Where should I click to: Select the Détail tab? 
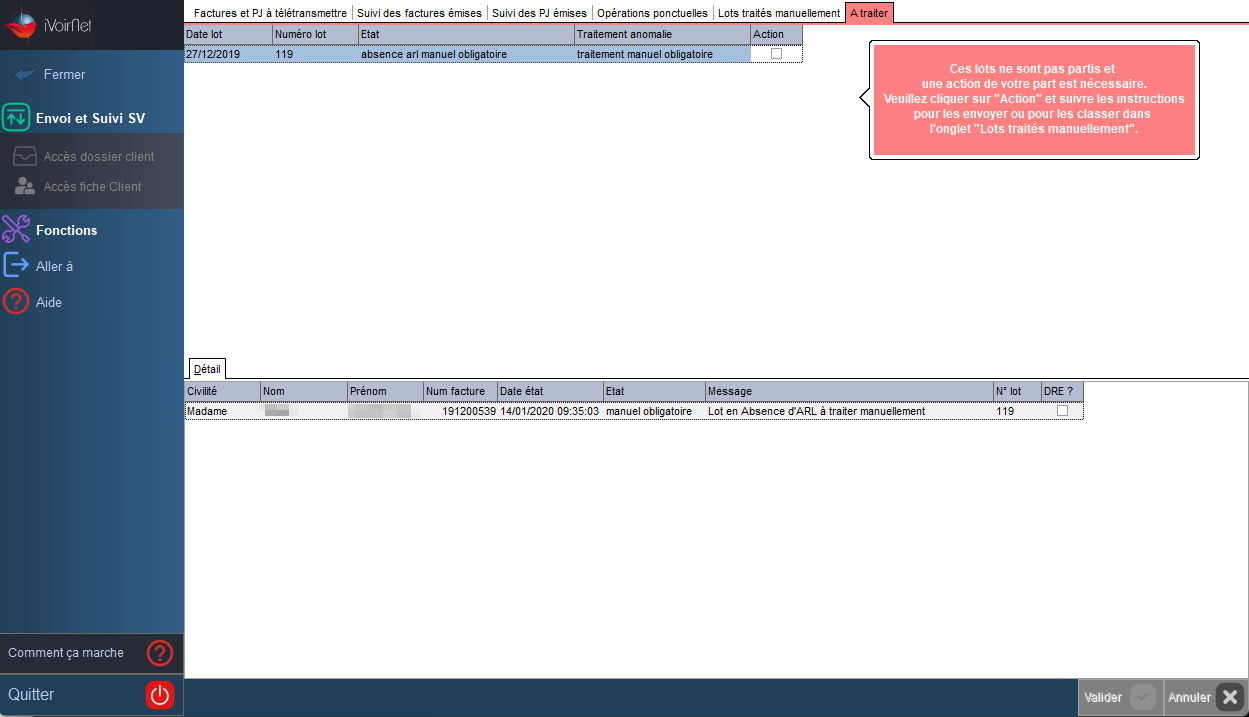pyautogui.click(x=207, y=369)
